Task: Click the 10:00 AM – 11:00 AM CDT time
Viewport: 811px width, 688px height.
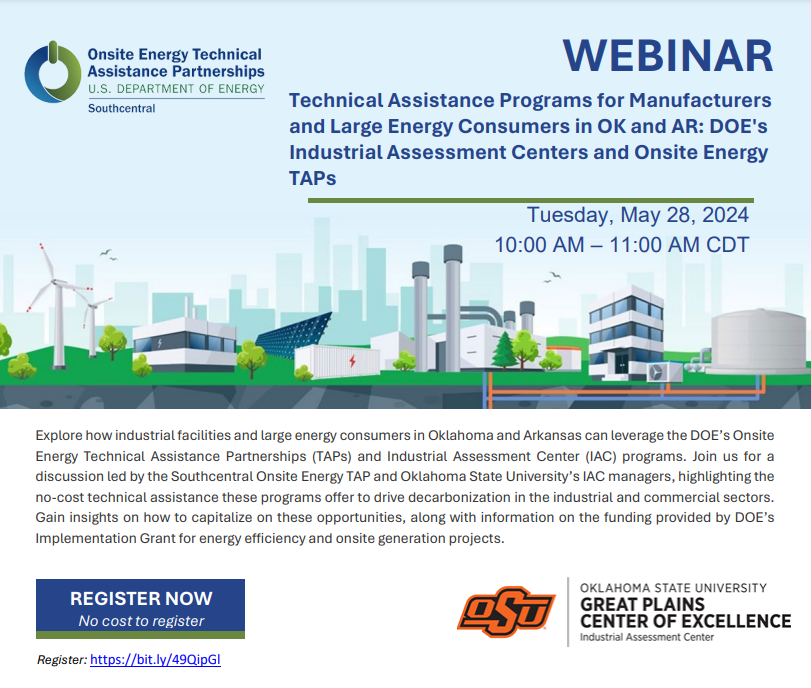Action: pyautogui.click(x=621, y=245)
